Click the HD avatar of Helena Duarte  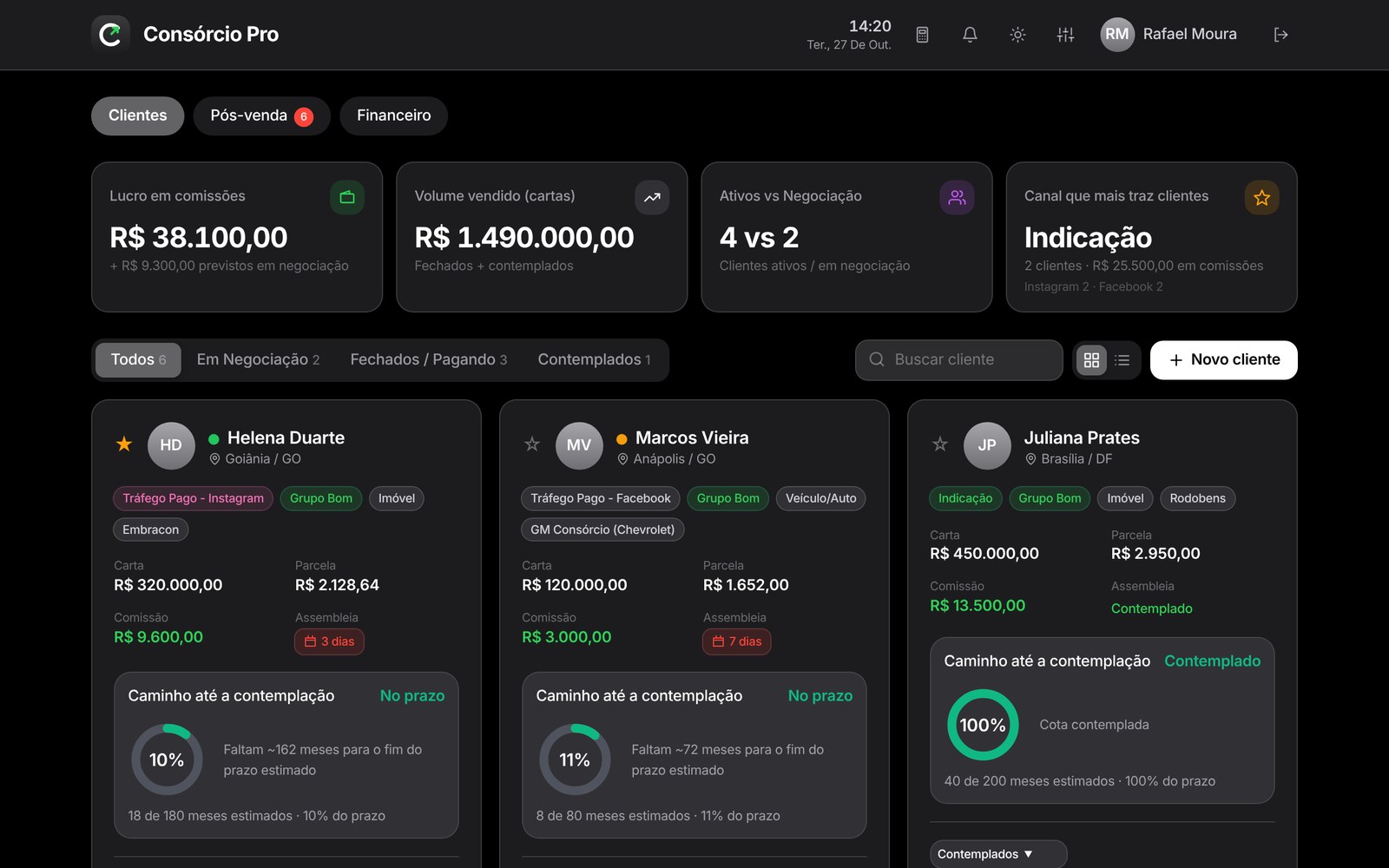[x=171, y=445]
